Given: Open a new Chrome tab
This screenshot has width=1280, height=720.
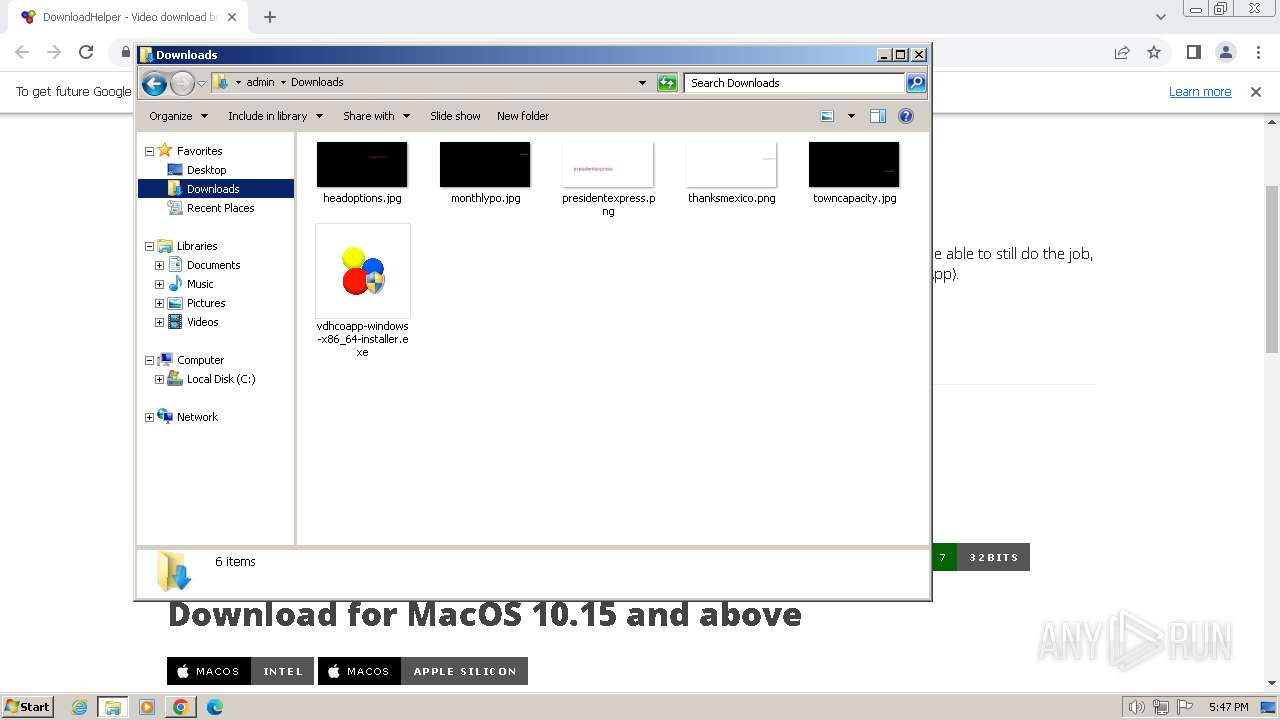Looking at the screenshot, I should click(269, 17).
